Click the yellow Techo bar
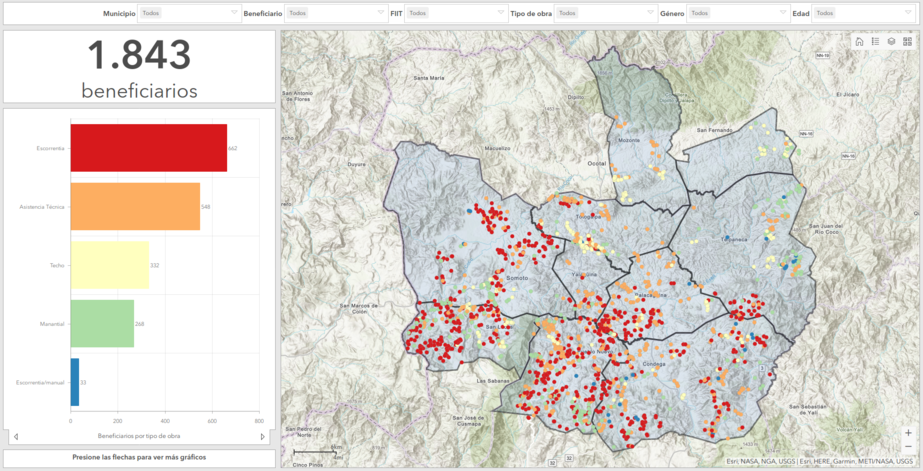Screen dimensions: 923x471 (x=109, y=265)
